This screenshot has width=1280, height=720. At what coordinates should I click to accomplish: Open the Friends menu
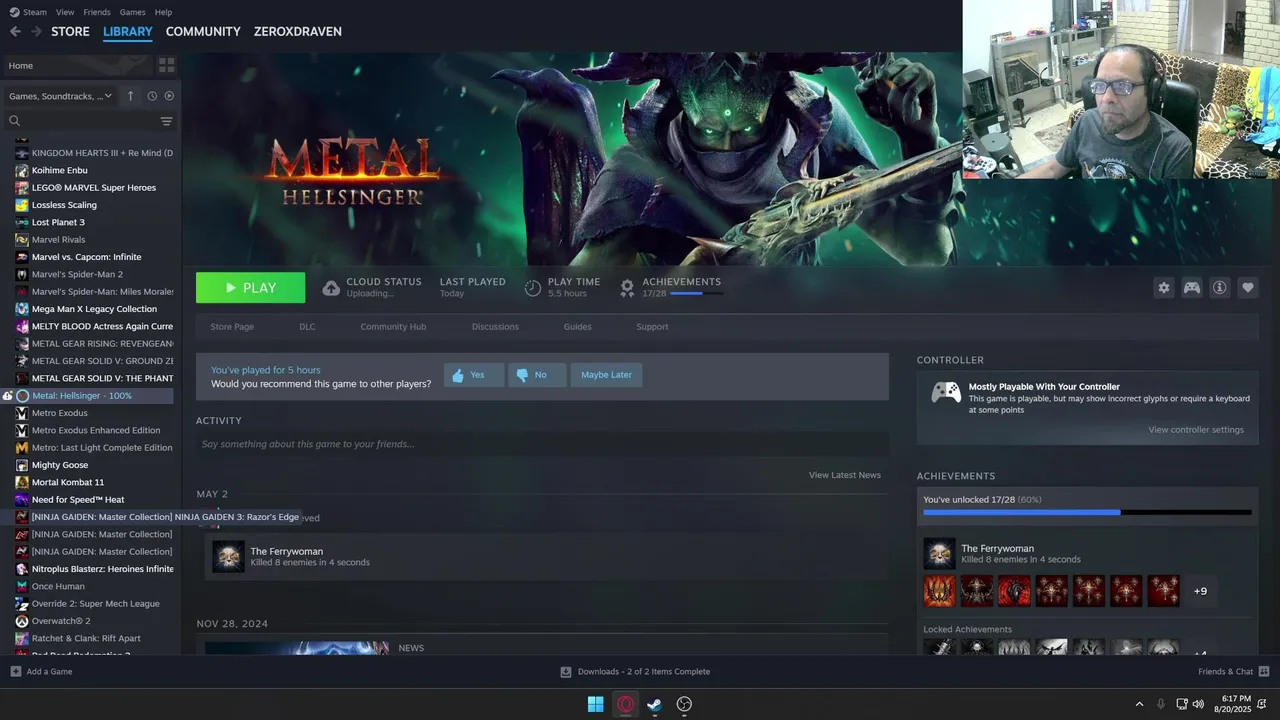[97, 12]
